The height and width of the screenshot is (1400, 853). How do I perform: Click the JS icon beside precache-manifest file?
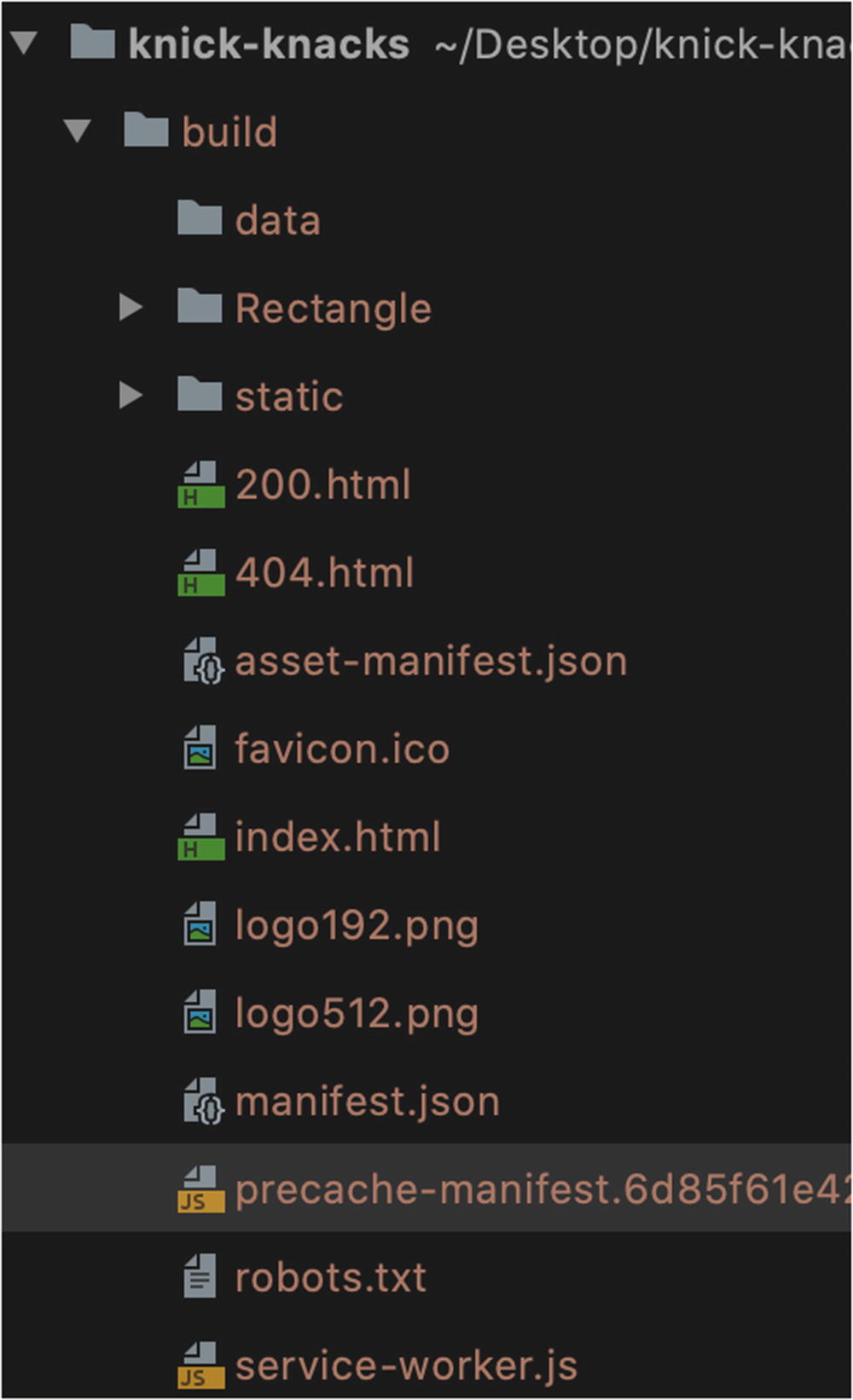[x=200, y=1189]
